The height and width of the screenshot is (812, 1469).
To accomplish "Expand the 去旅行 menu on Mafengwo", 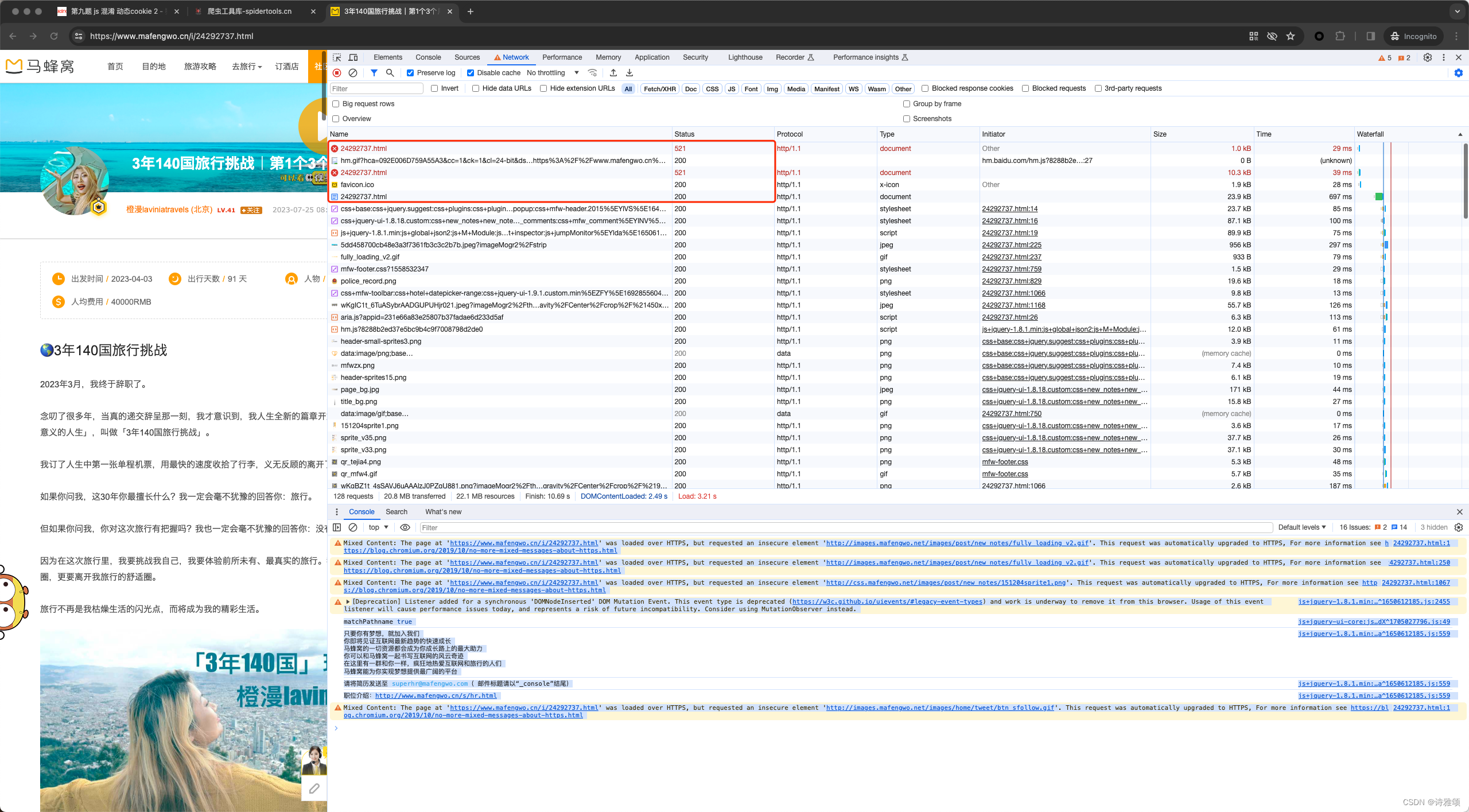I will coord(247,67).
